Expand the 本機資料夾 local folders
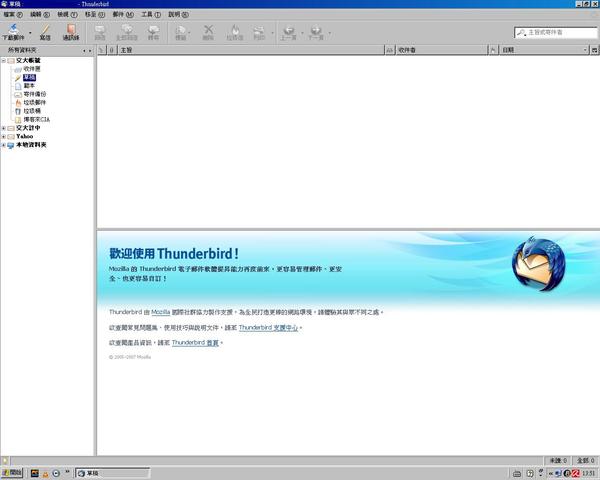 click(x=3, y=145)
